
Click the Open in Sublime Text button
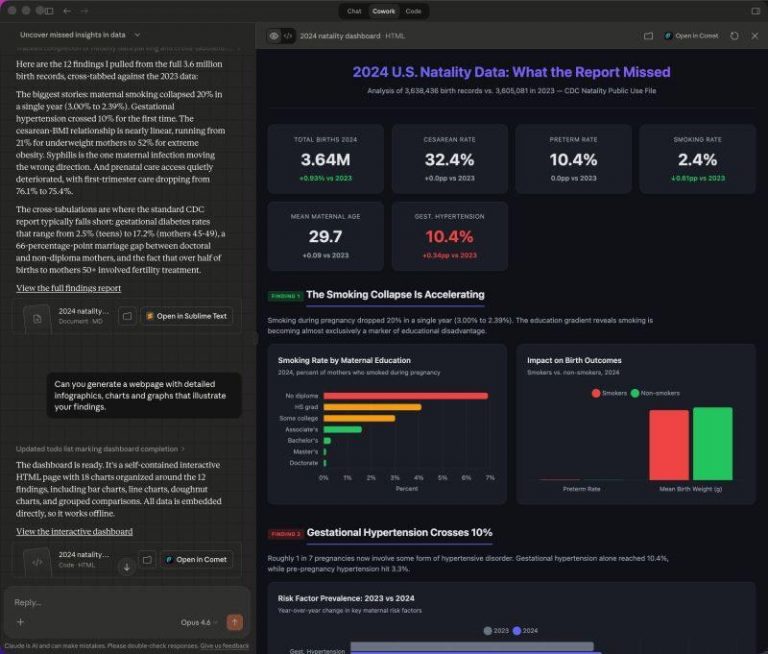[186, 316]
